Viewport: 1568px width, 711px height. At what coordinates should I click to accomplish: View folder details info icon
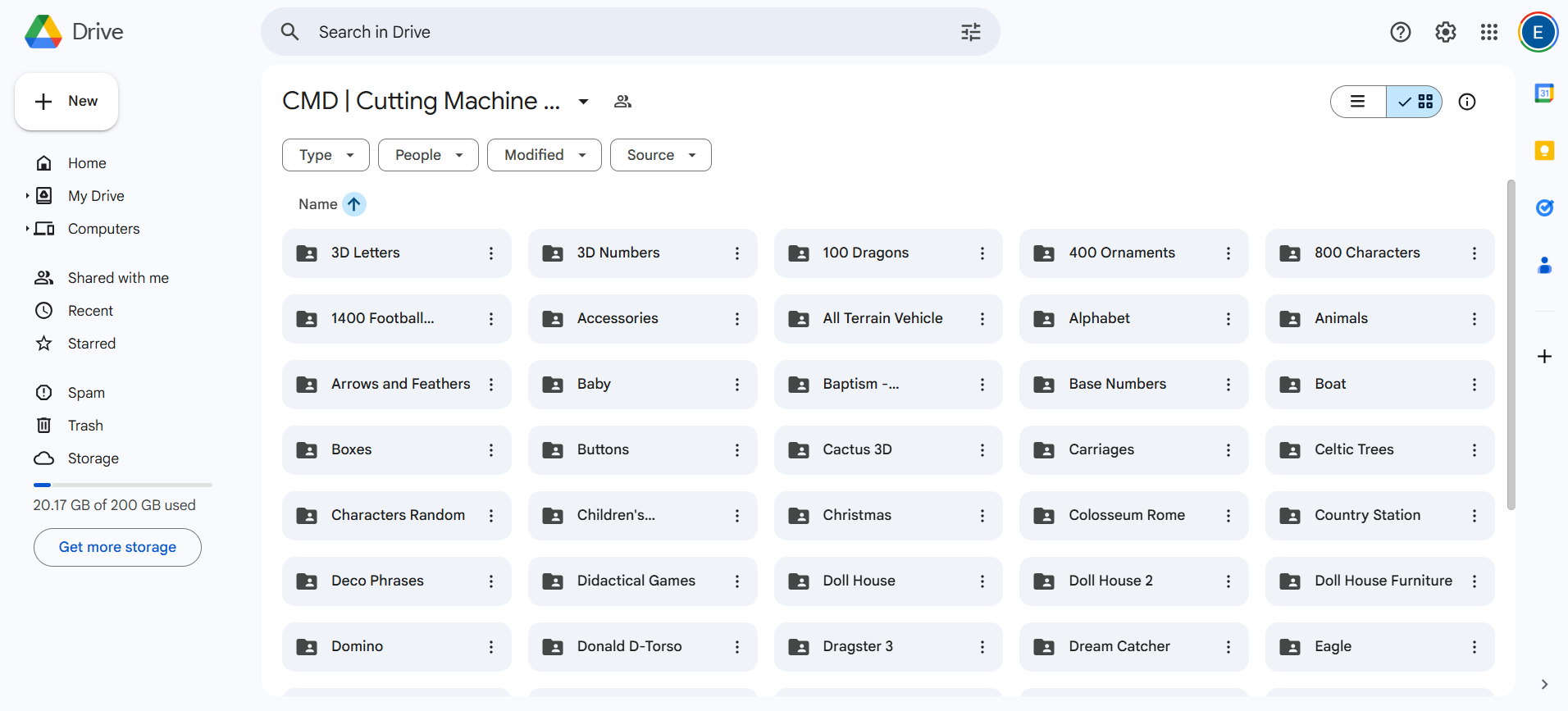click(x=1467, y=102)
